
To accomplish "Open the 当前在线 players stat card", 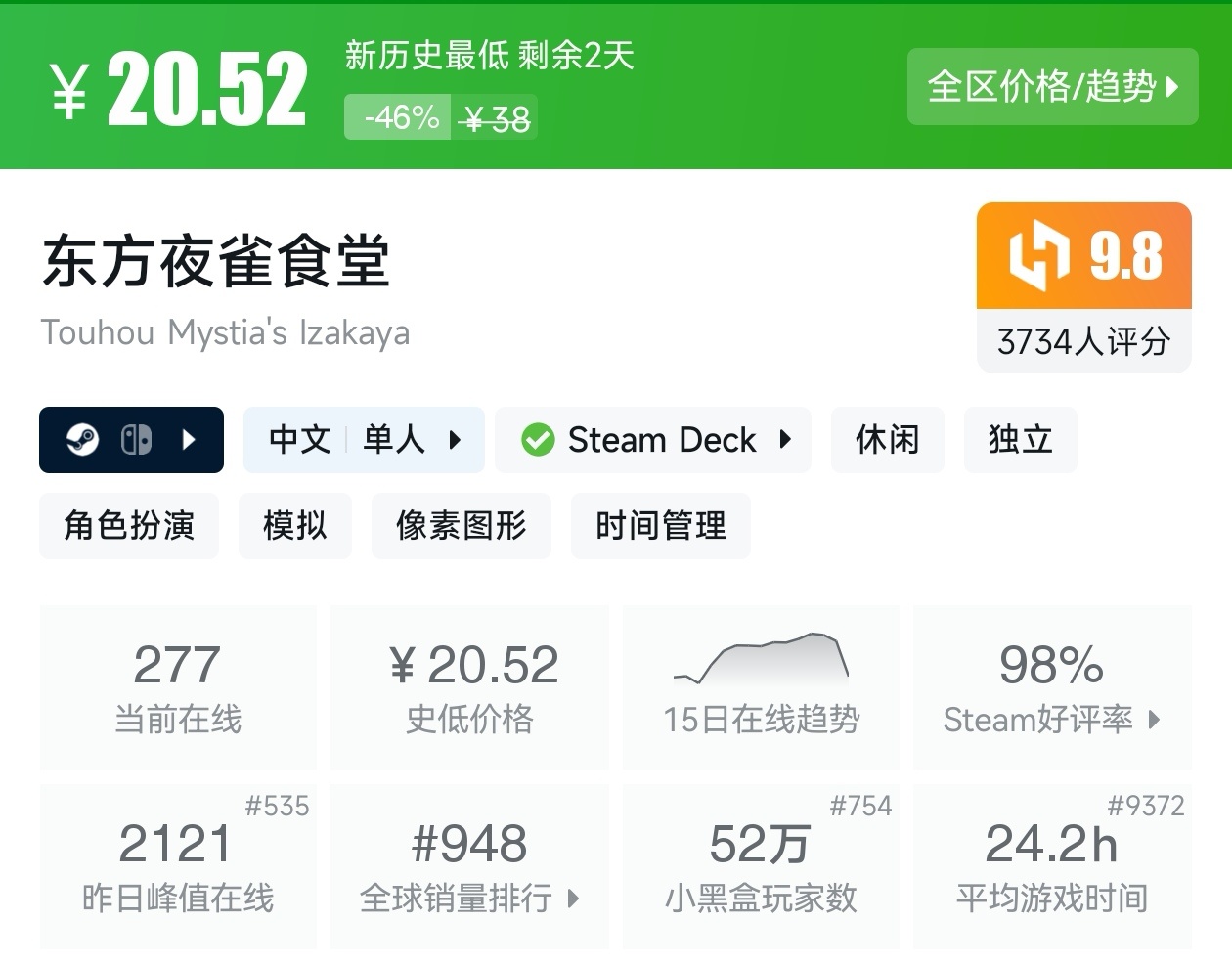I will click(178, 688).
